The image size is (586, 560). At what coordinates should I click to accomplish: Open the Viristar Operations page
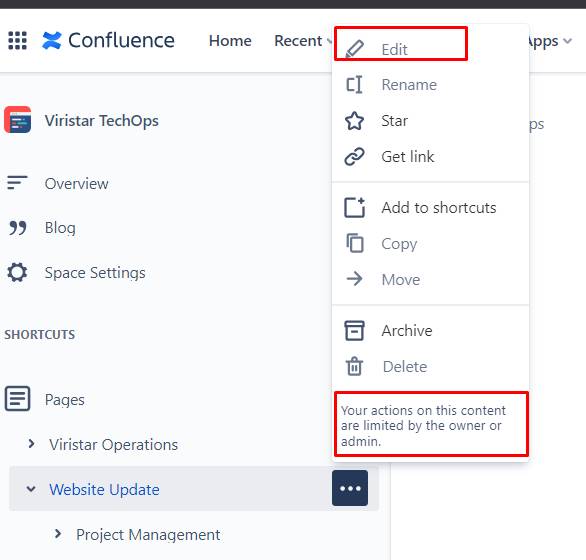point(113,444)
